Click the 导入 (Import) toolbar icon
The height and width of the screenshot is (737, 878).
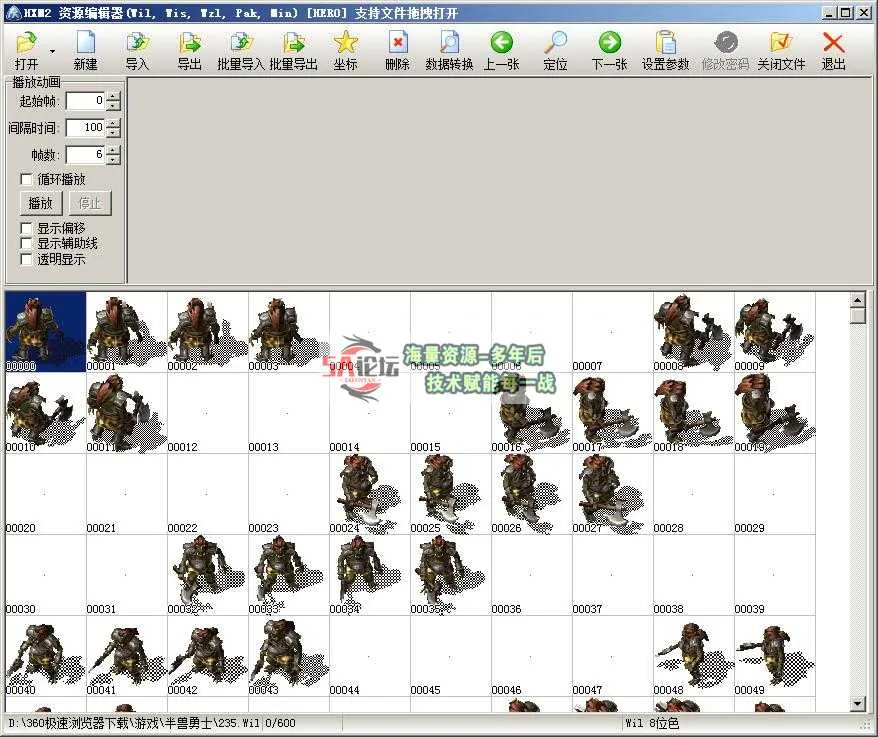(137, 43)
